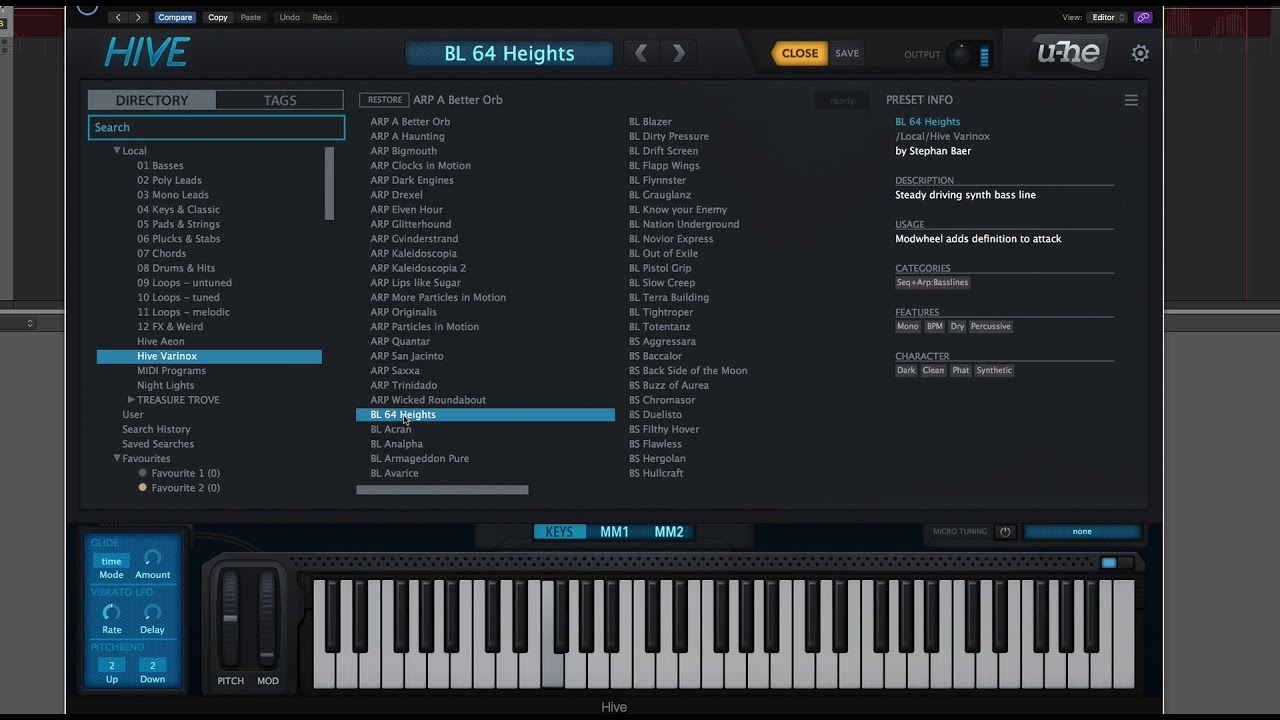Viewport: 1280px width, 720px height.
Task: Click the plugin link icon at top right
Action: [x=1143, y=17]
